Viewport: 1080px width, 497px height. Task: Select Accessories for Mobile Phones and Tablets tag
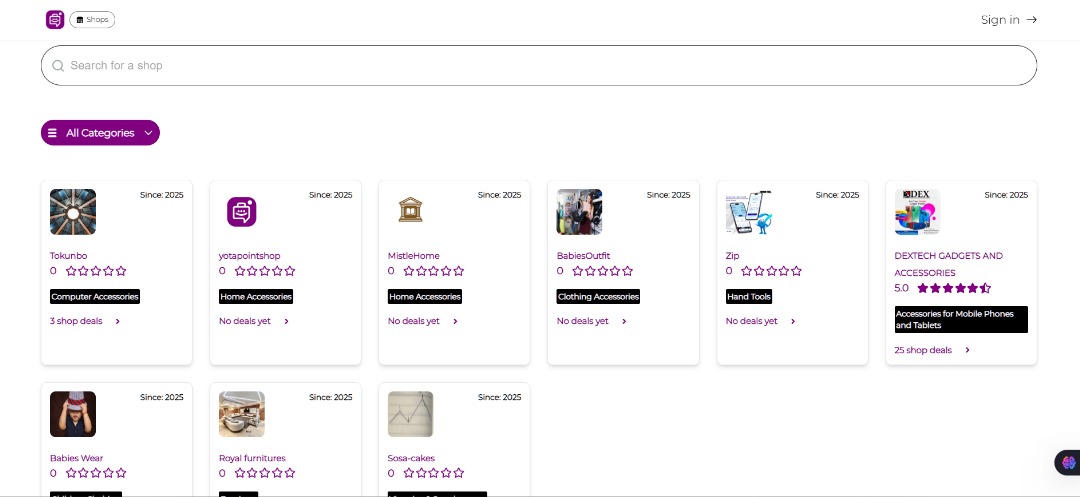(962, 319)
